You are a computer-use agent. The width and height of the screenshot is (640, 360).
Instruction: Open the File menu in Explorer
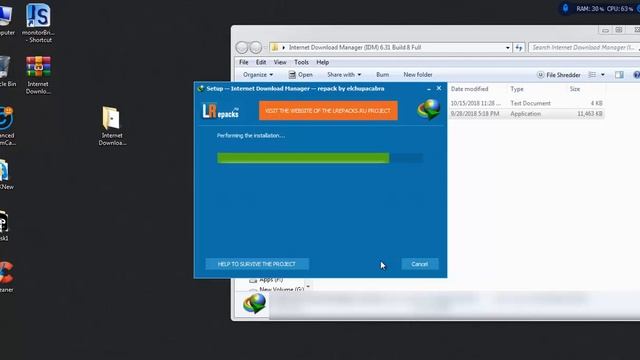point(244,62)
